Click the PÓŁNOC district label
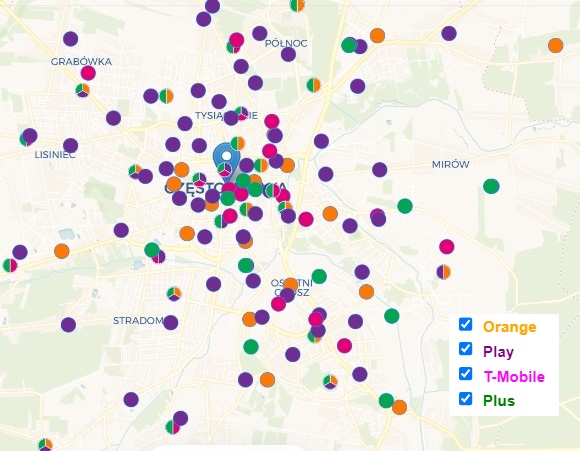The width and height of the screenshot is (580, 451). pos(286,43)
